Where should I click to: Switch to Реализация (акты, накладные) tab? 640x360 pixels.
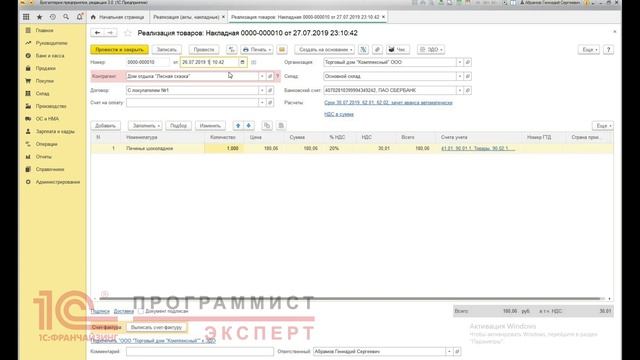(x=187, y=17)
